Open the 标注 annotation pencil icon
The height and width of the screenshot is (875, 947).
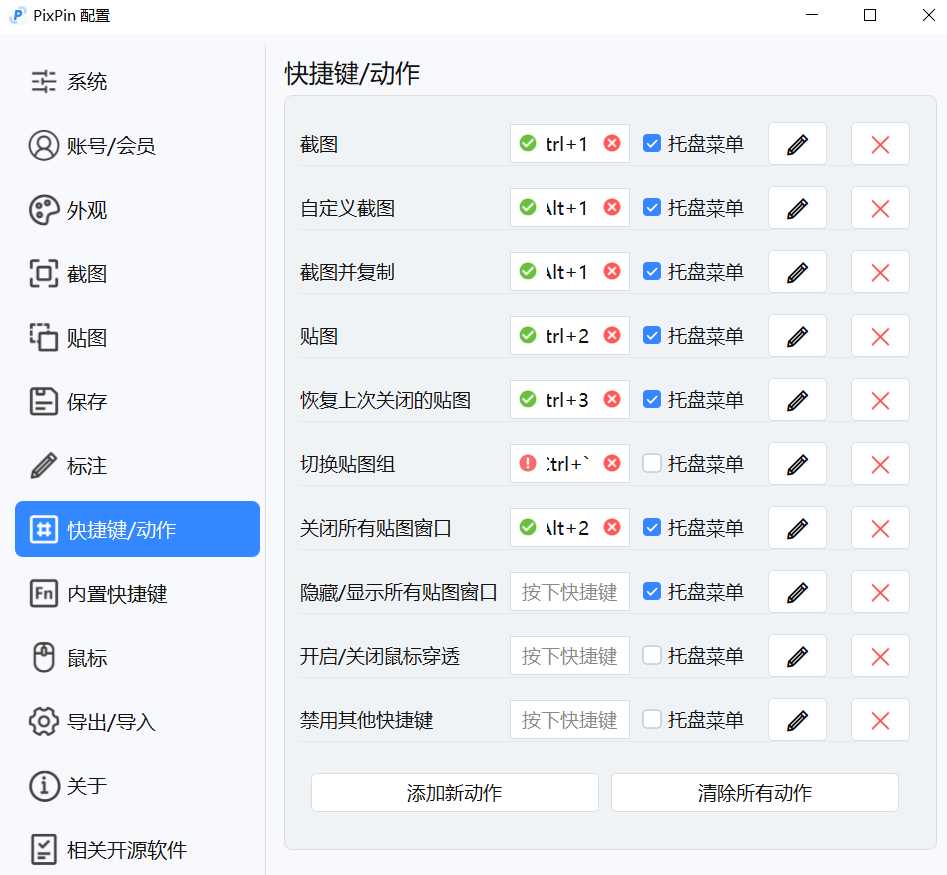(44, 465)
